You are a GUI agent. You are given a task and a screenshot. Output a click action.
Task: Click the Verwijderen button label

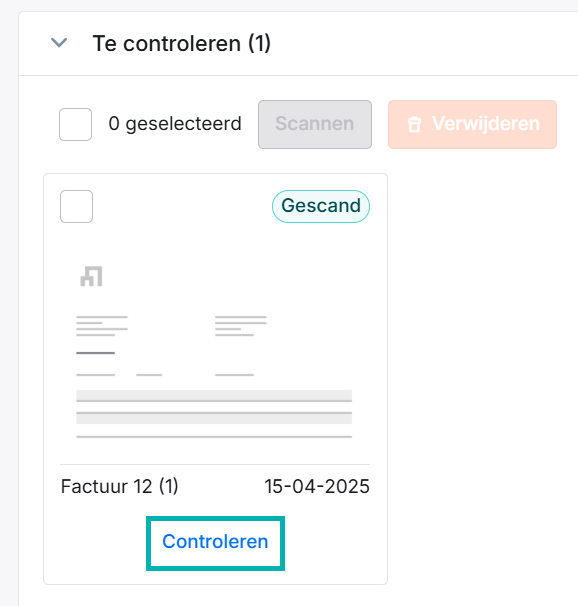pos(486,124)
